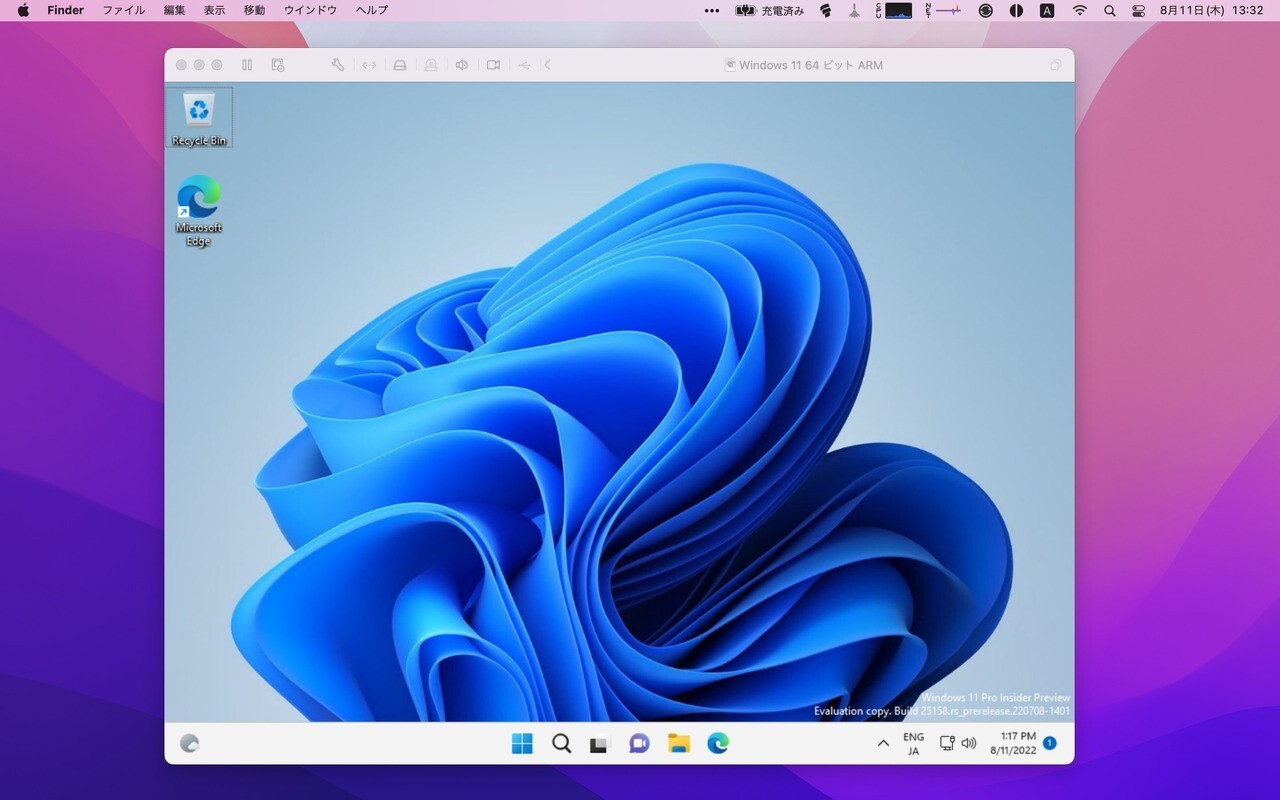Open the VM snapshots manager

point(278,65)
